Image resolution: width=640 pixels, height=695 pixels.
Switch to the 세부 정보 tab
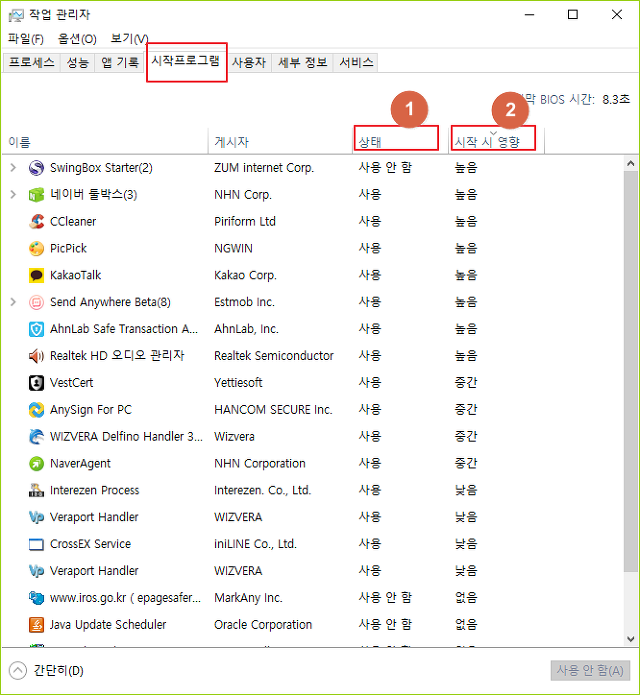(303, 62)
